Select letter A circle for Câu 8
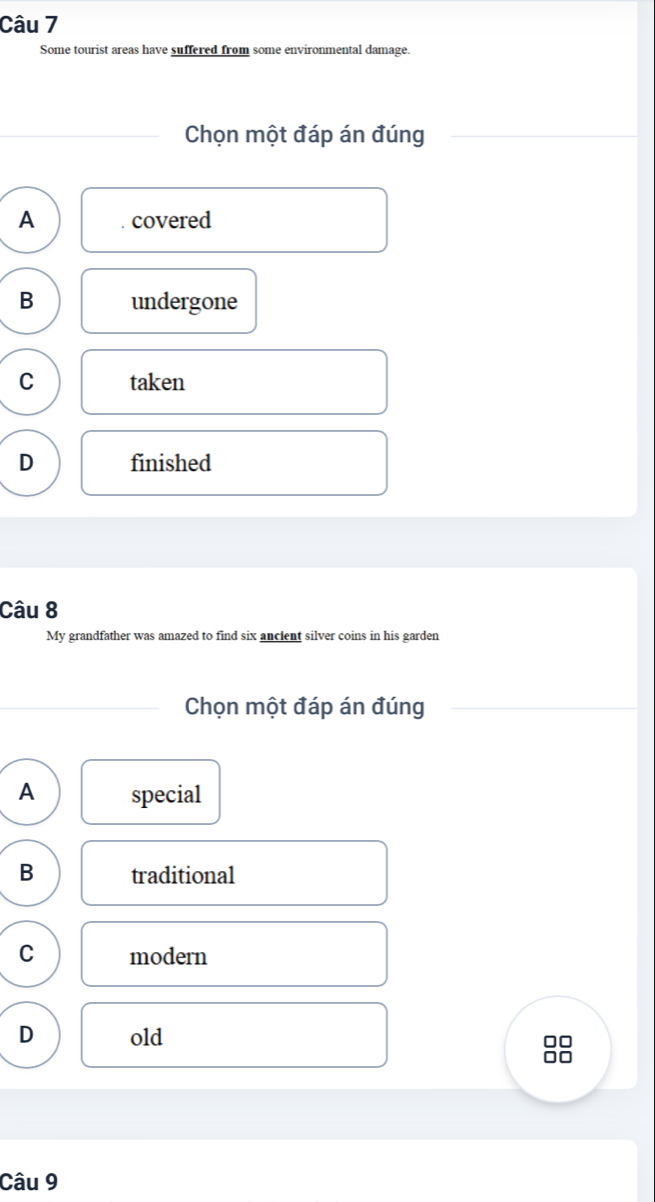 (27, 792)
